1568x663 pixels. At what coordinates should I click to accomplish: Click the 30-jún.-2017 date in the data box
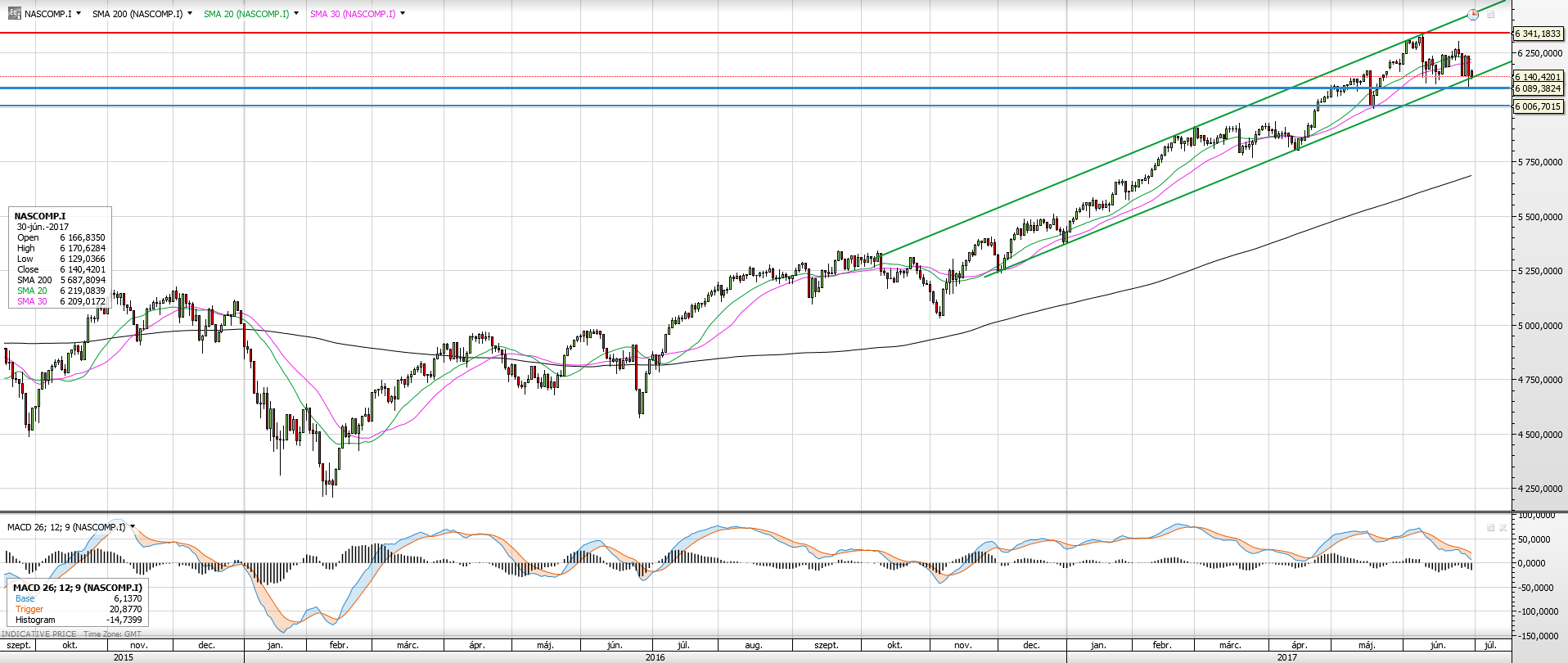[43, 227]
